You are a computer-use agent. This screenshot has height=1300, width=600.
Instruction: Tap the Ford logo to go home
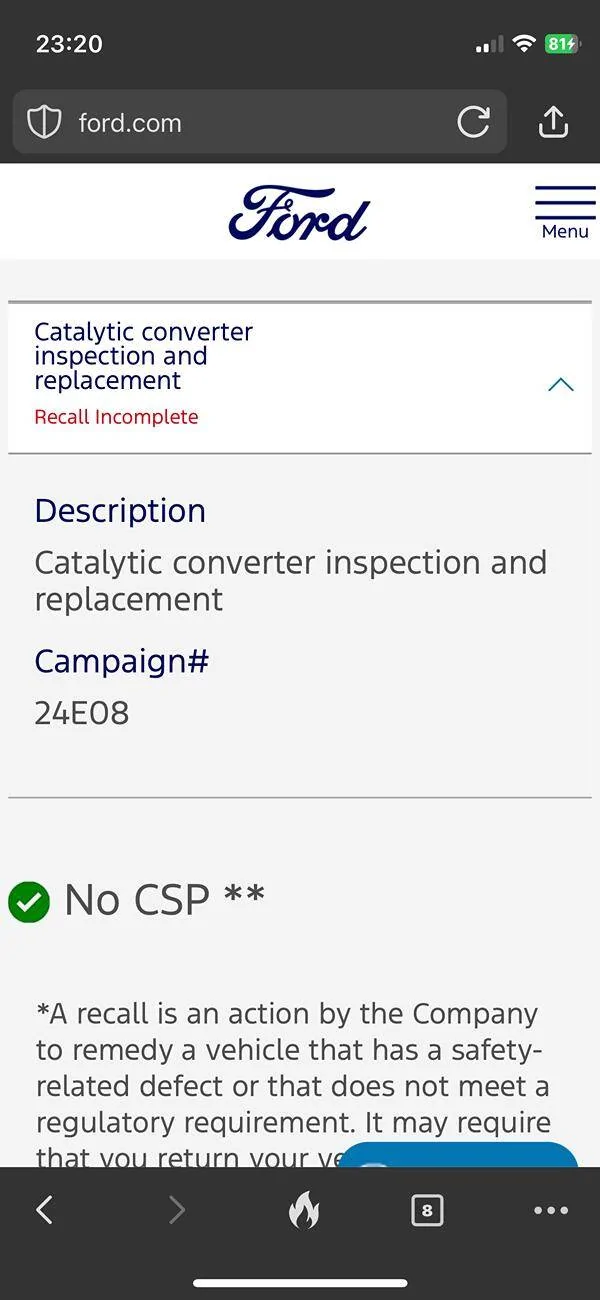pos(298,212)
